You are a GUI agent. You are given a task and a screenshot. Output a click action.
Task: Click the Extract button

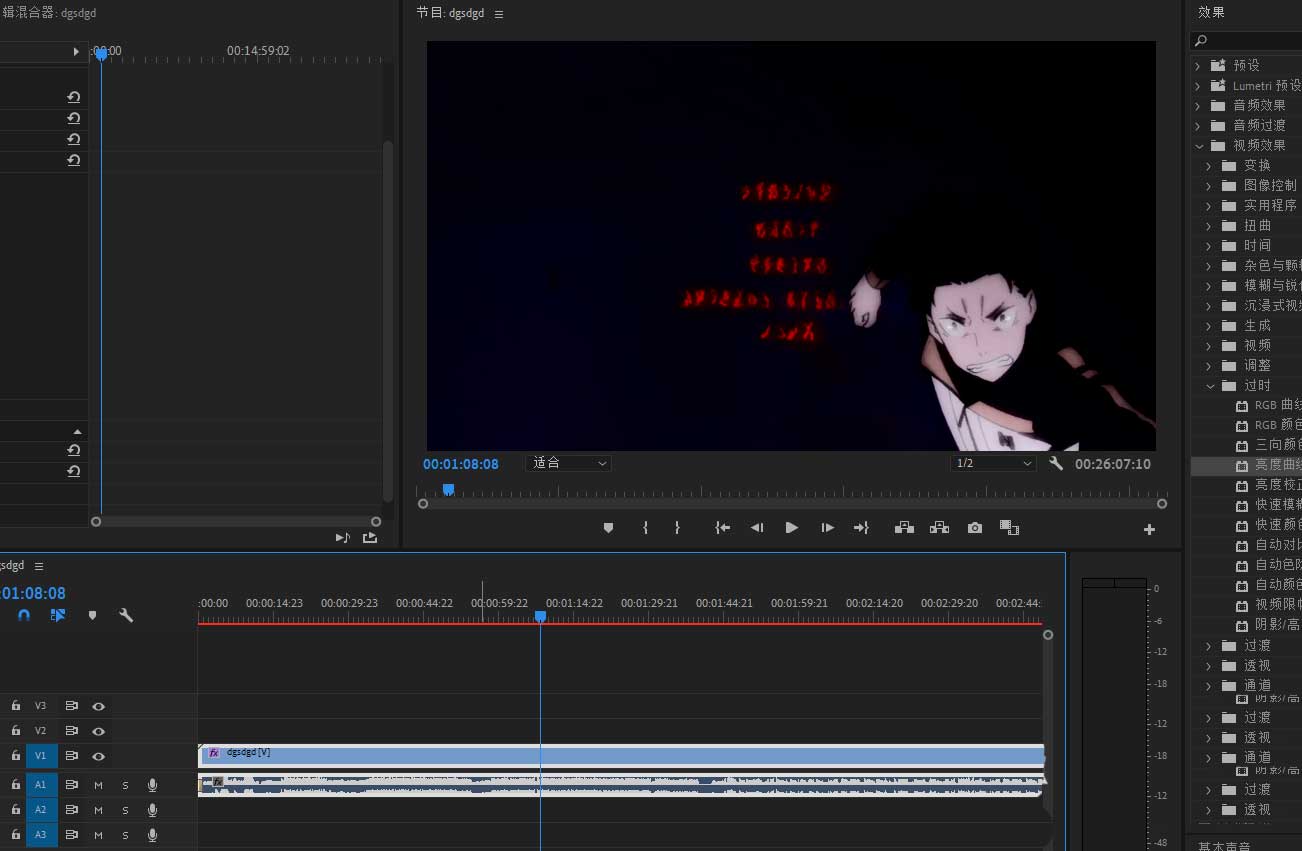(939, 528)
